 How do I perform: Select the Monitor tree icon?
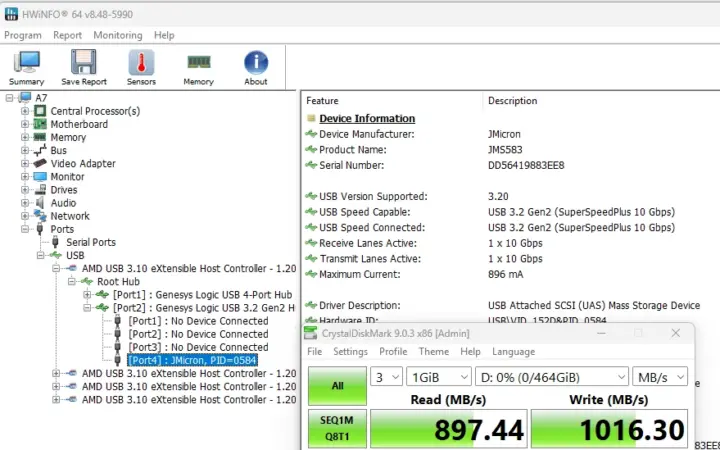[40, 176]
